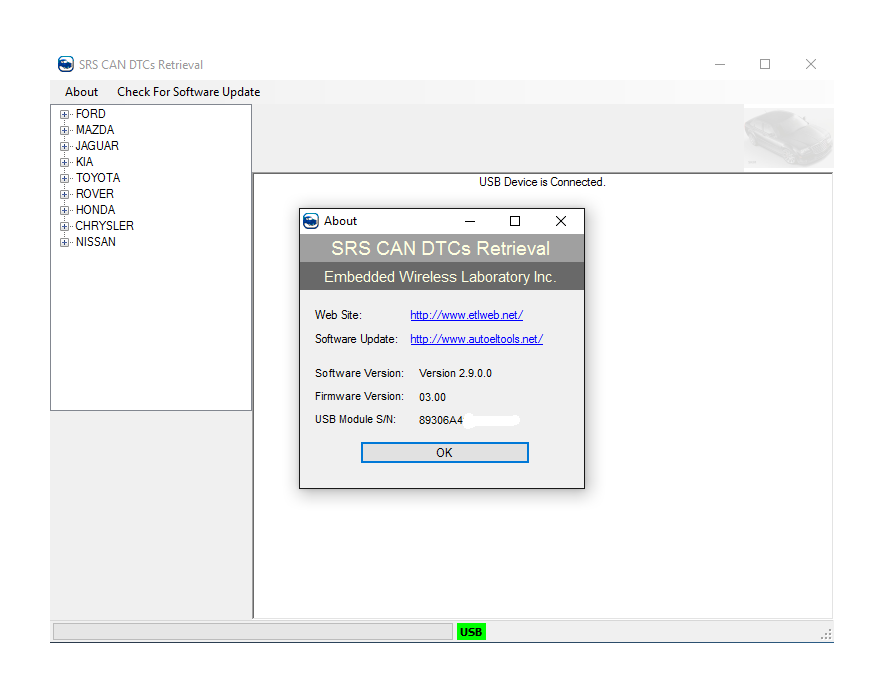Click the SRS CAN app icon in main title bar
Screen dimensions: 884x693
click(x=66, y=64)
